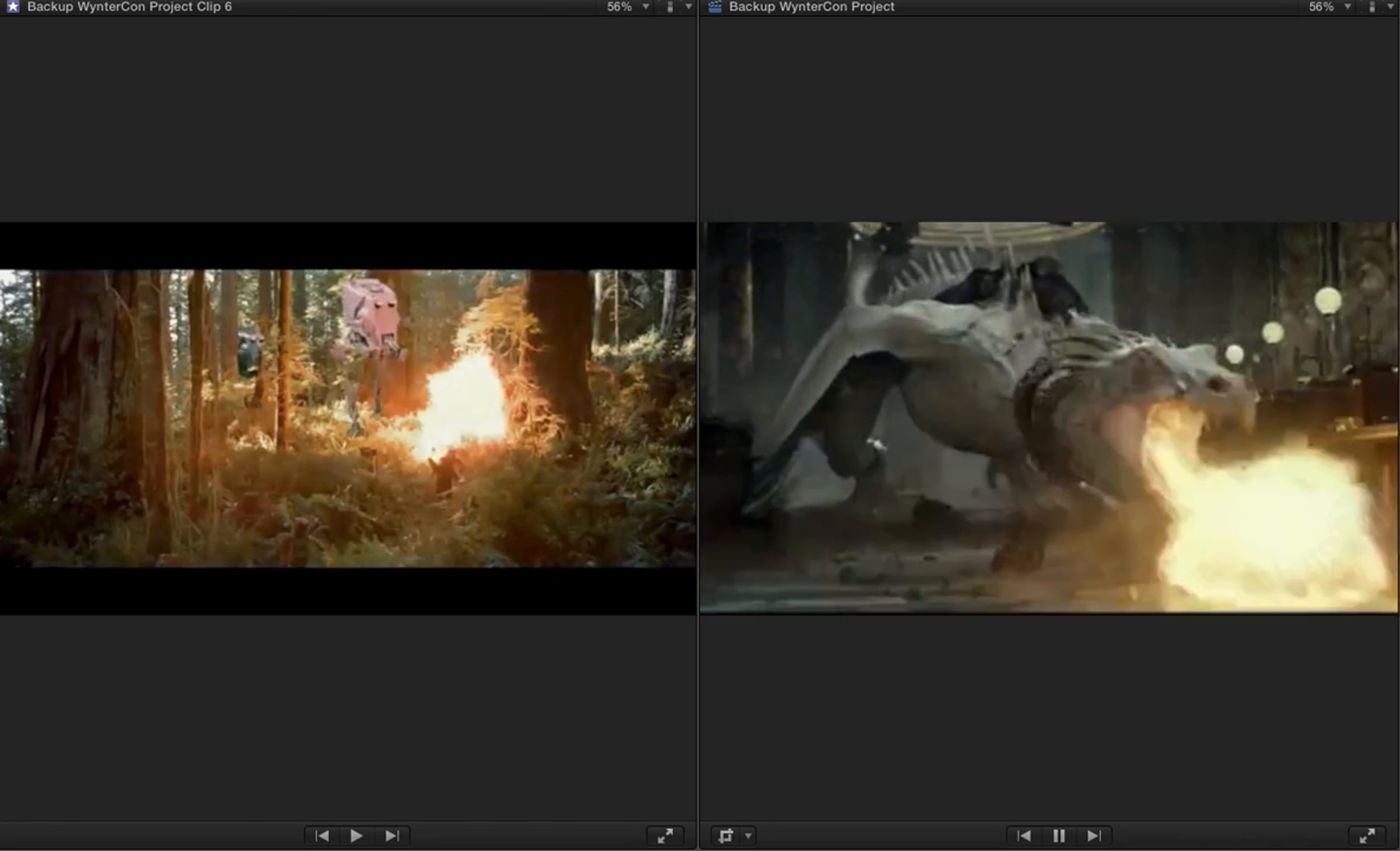
Task: Click the forest explosion frame in left viewer
Action: (348, 418)
